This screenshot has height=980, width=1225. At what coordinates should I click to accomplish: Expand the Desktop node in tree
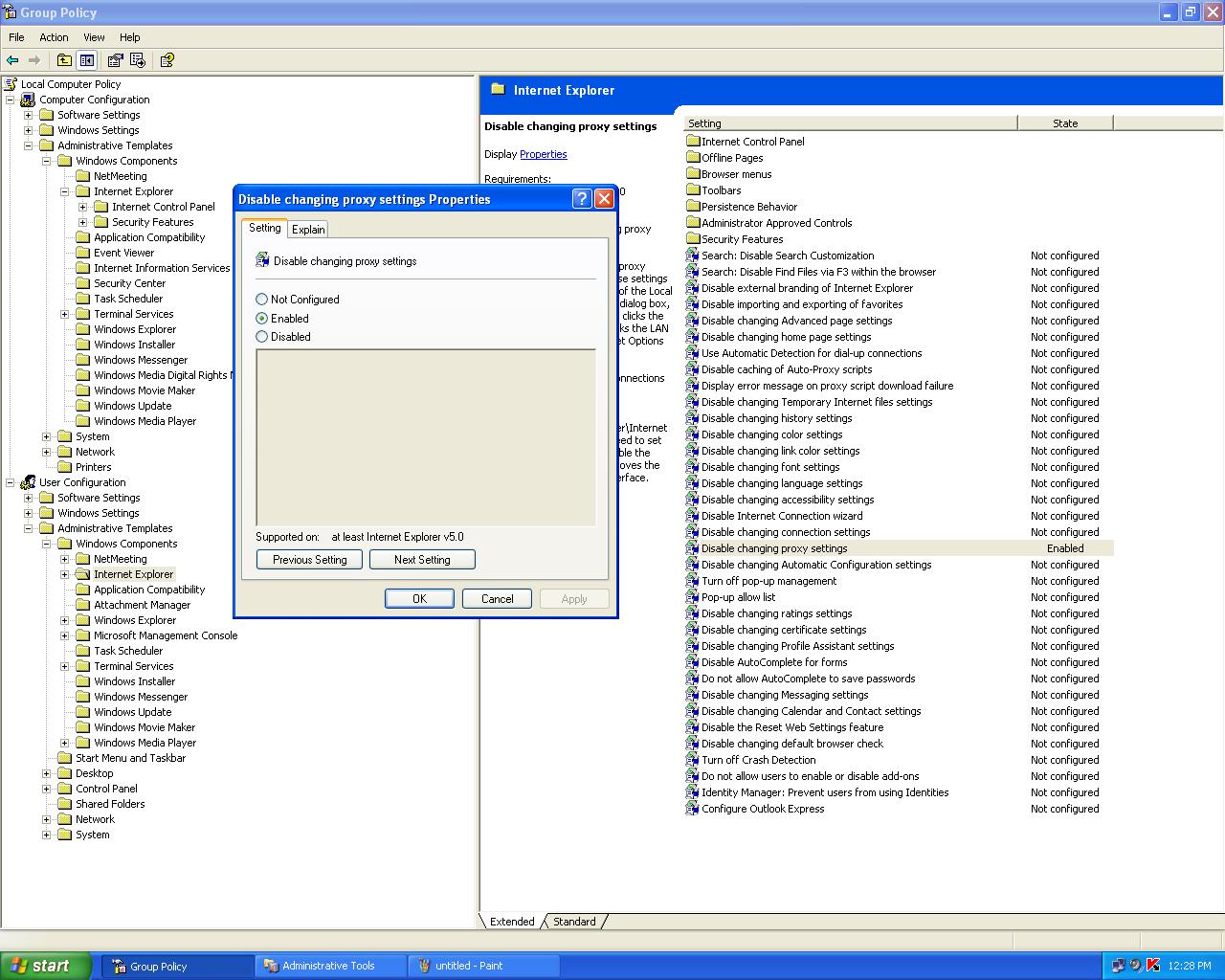[x=46, y=773]
